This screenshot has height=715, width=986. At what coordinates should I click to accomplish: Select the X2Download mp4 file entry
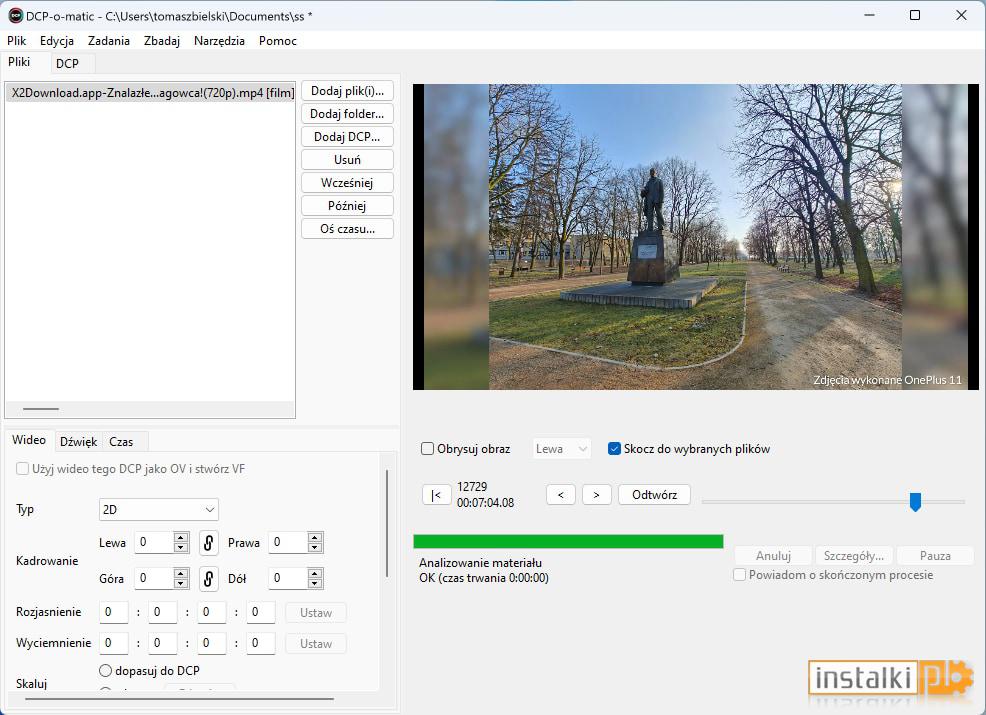[x=150, y=93]
